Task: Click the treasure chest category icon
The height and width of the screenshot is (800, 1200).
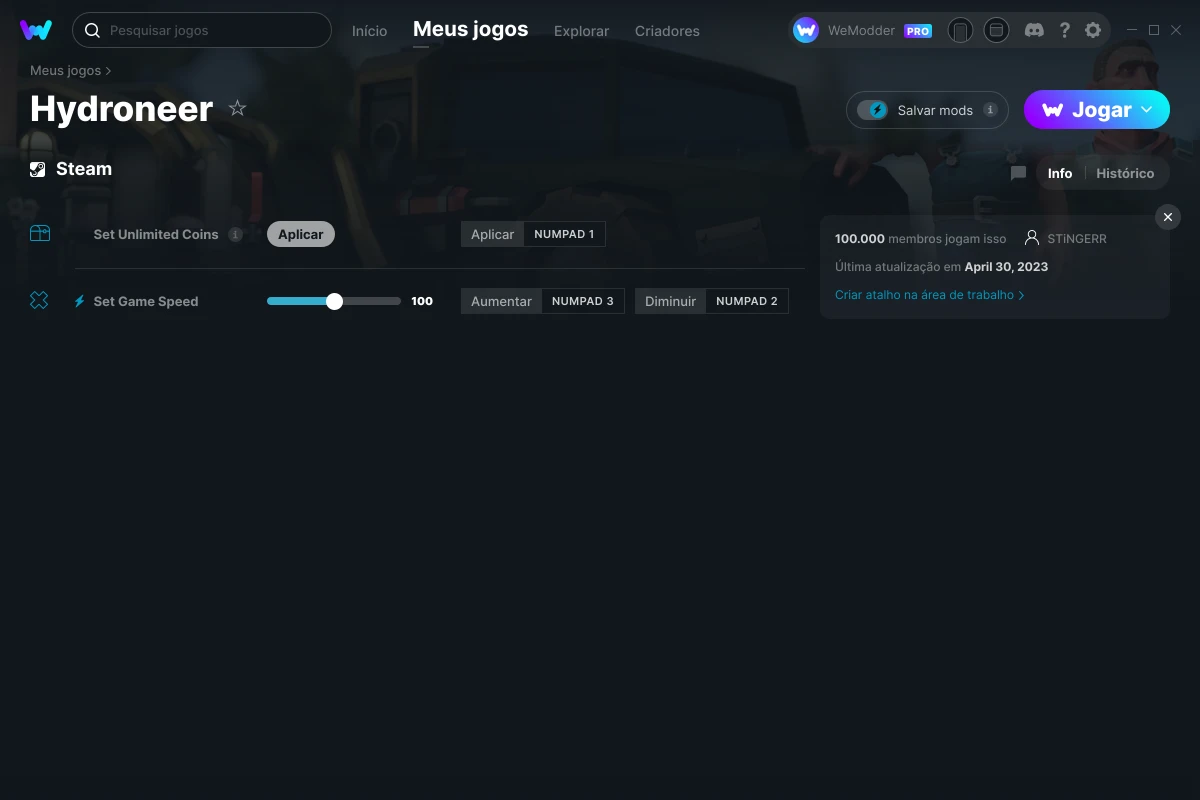Action: click(40, 234)
